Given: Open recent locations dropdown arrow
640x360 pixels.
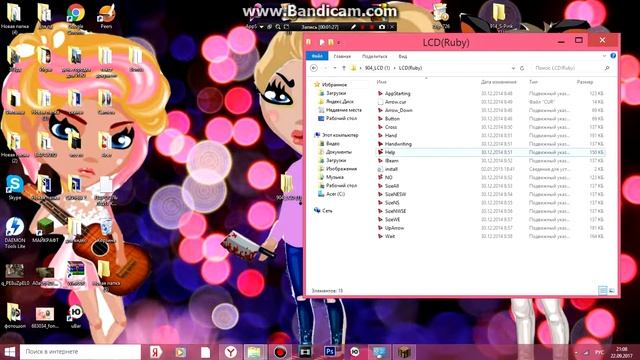Looking at the screenshot, I should [335, 68].
